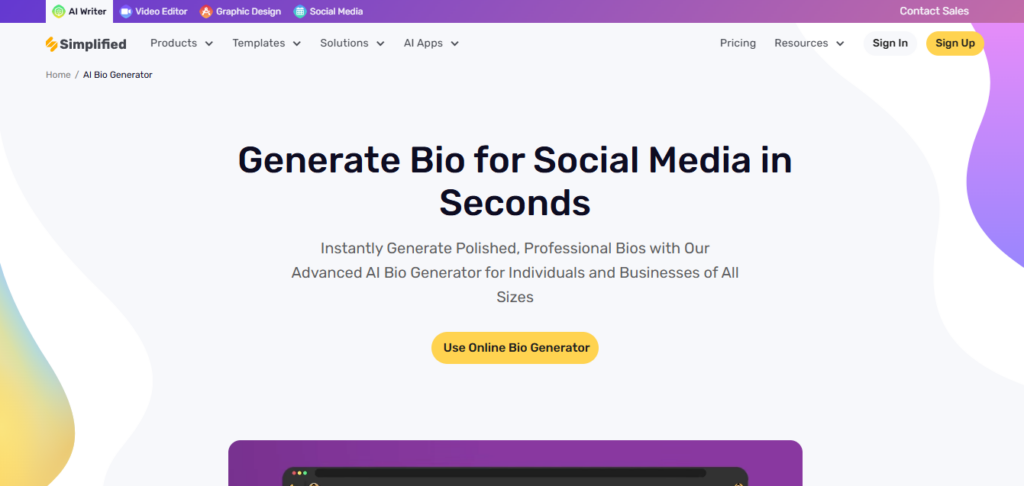Screen dimensions: 1024x486
Task: Navigate to Home breadcrumb link
Action: [58, 75]
